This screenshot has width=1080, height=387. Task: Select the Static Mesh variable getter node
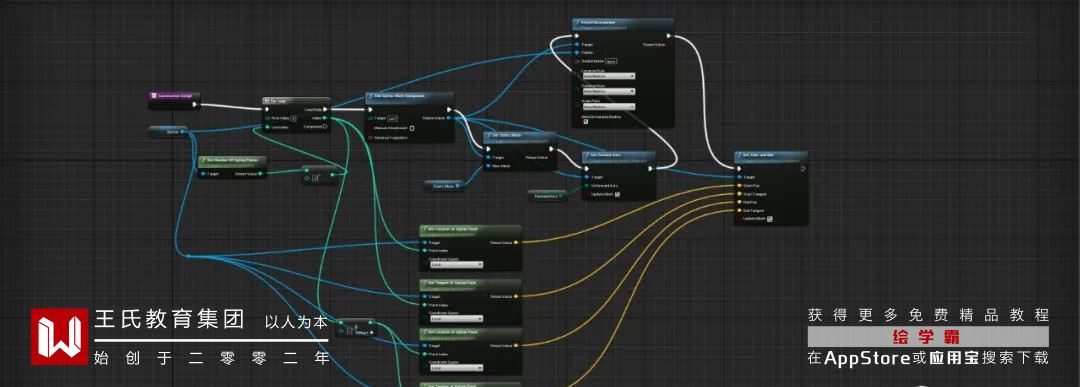444,186
